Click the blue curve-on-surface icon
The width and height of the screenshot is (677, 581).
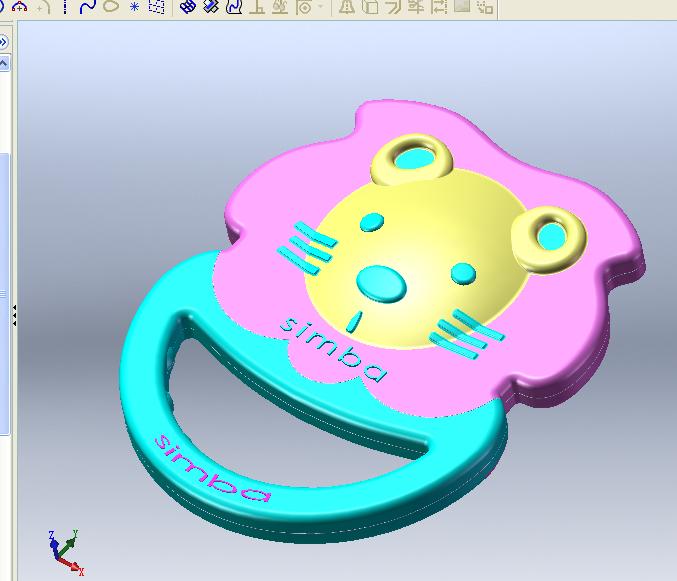click(x=234, y=6)
